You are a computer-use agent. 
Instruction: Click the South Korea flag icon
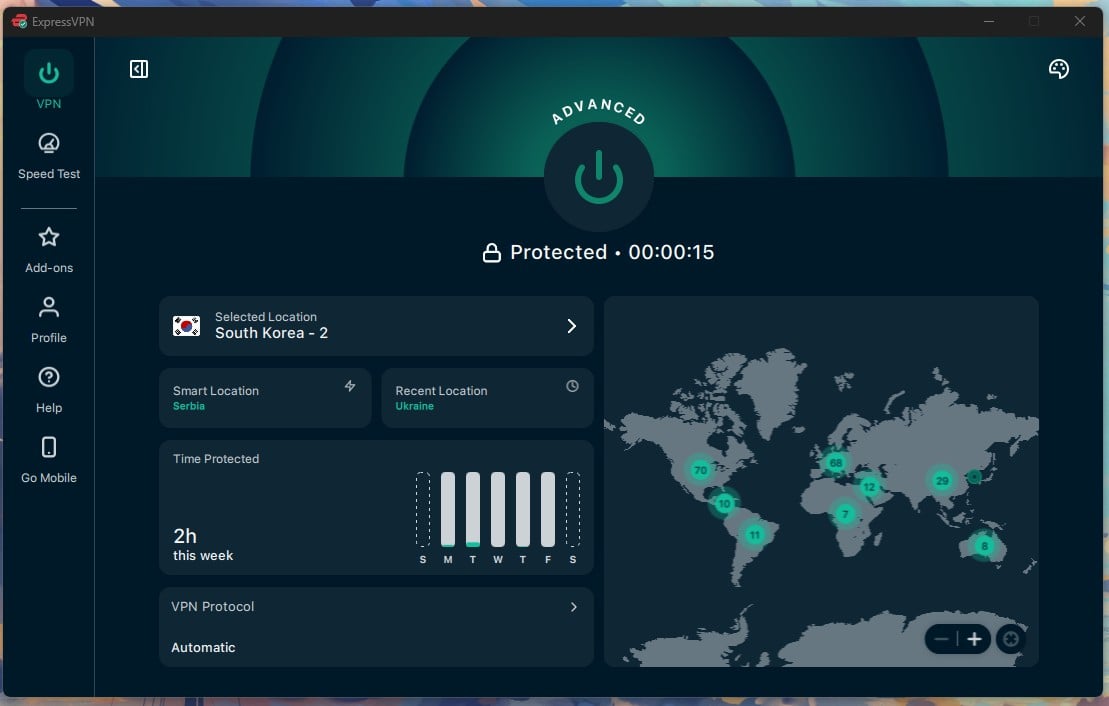click(x=187, y=326)
